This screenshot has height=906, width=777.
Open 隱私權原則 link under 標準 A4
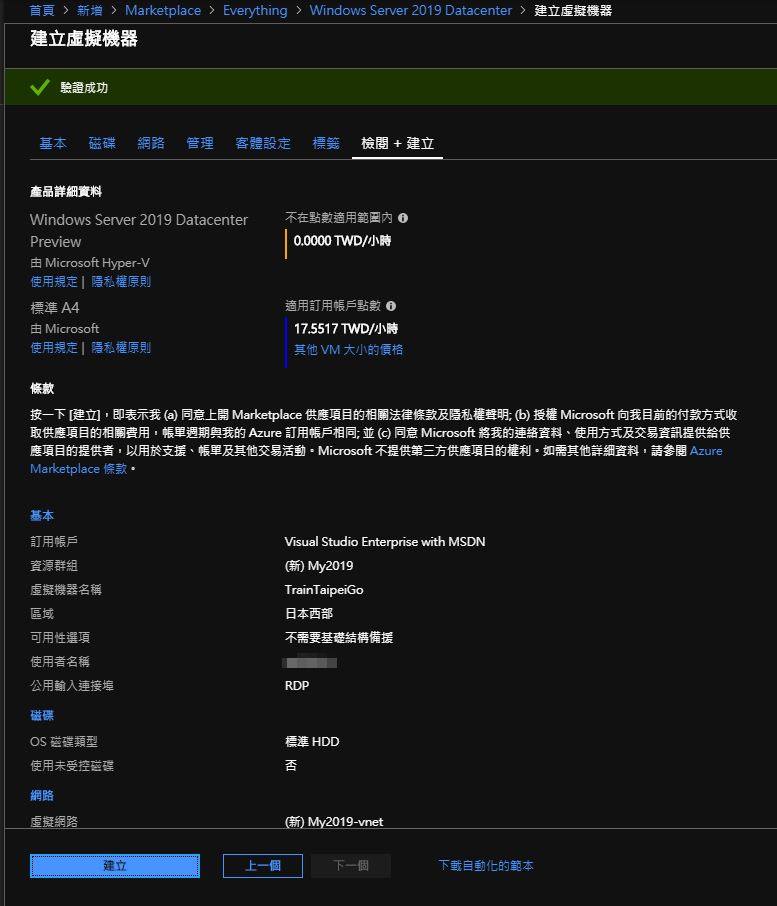coord(121,347)
